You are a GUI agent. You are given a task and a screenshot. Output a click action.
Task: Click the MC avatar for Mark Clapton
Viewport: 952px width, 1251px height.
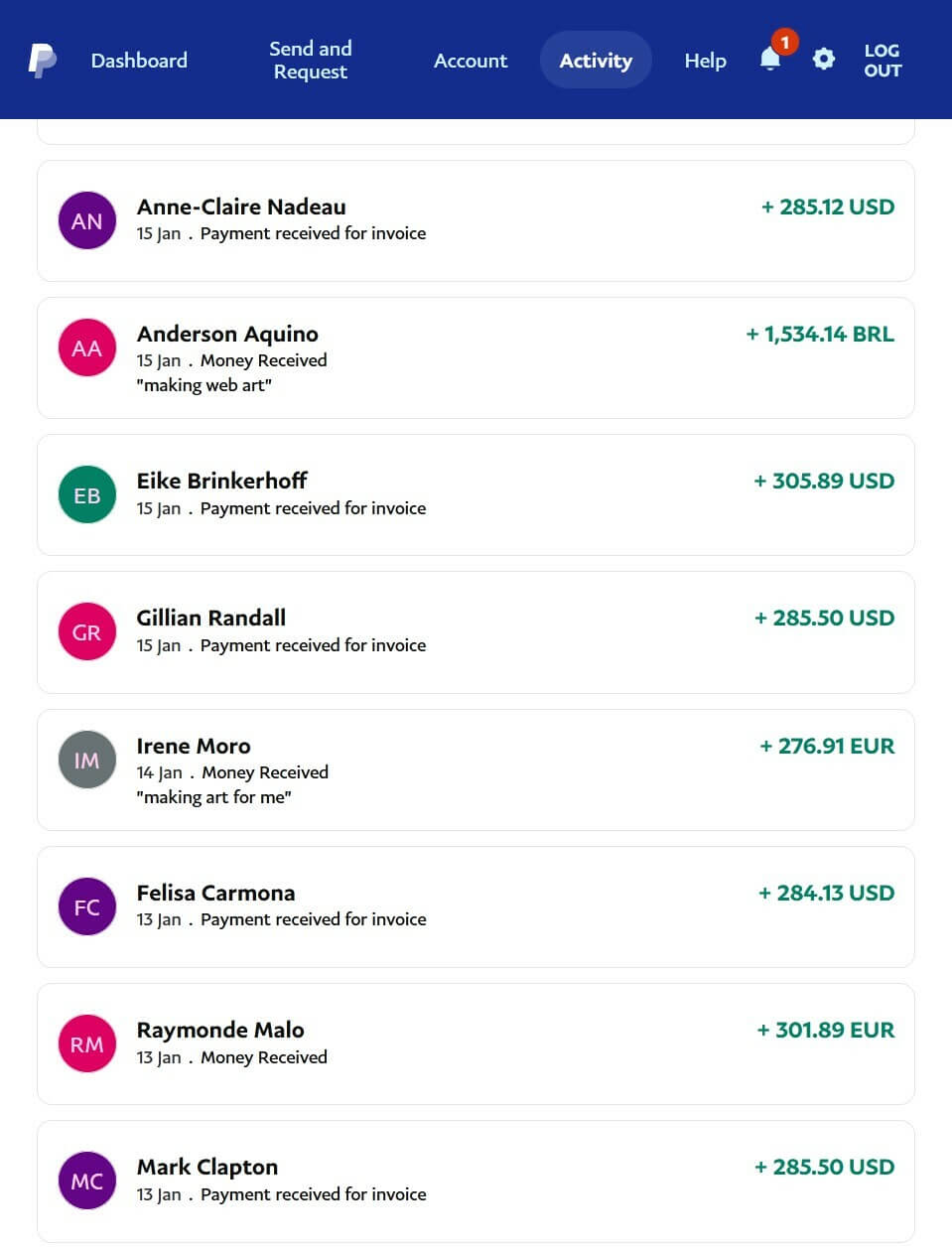[87, 1181]
